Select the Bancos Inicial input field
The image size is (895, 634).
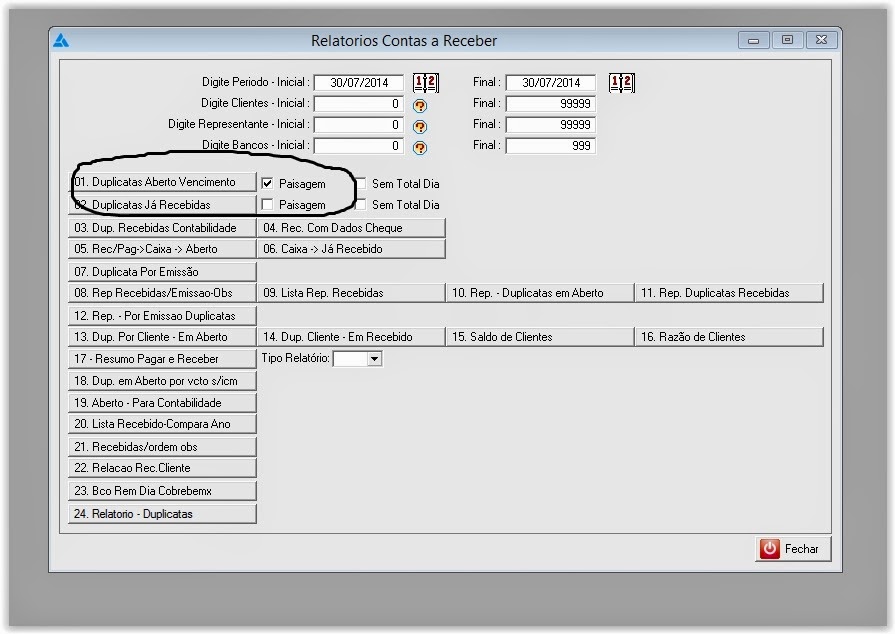click(358, 146)
